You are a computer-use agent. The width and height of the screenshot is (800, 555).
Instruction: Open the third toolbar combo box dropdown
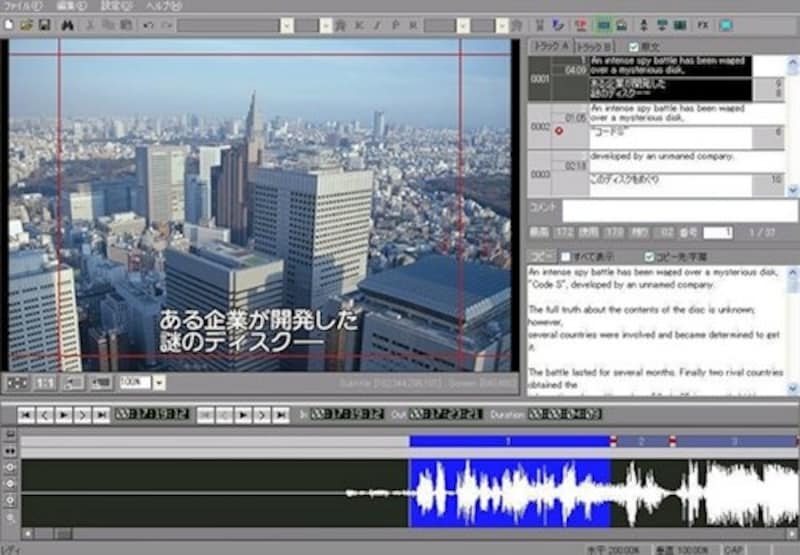click(463, 25)
